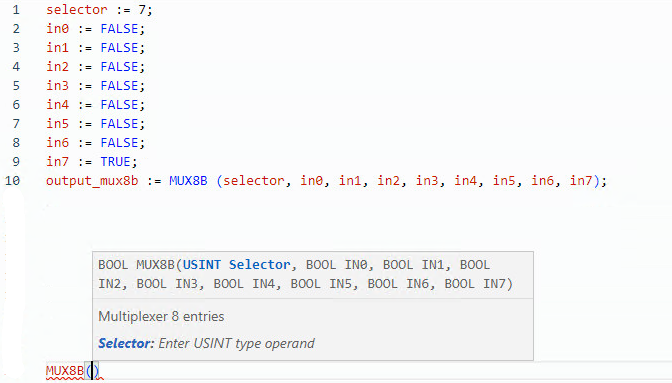Click blue MUX8B function name on line 10
This screenshot has width=672, height=383.
(188, 181)
